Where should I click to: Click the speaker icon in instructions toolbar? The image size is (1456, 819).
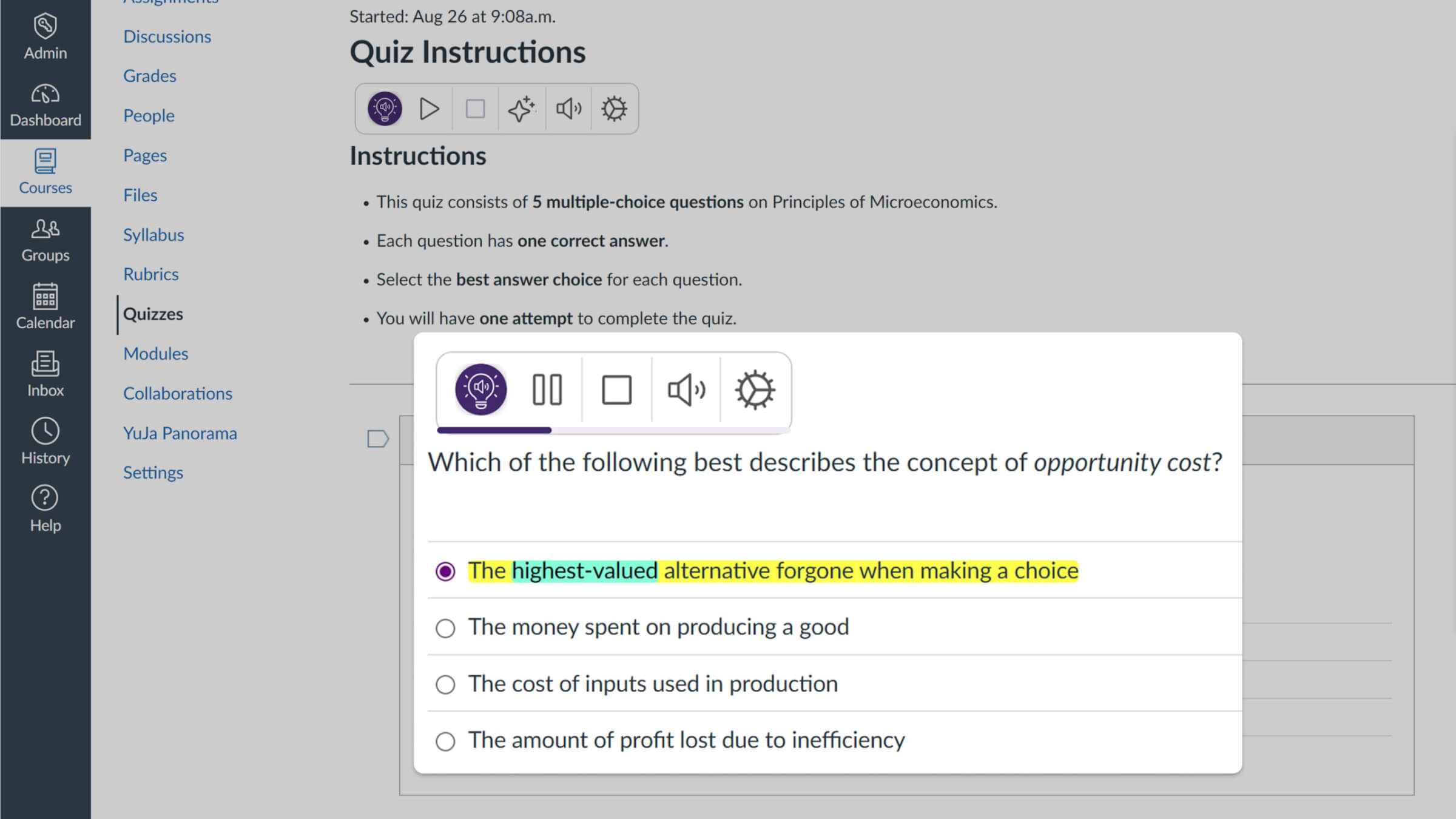568,109
